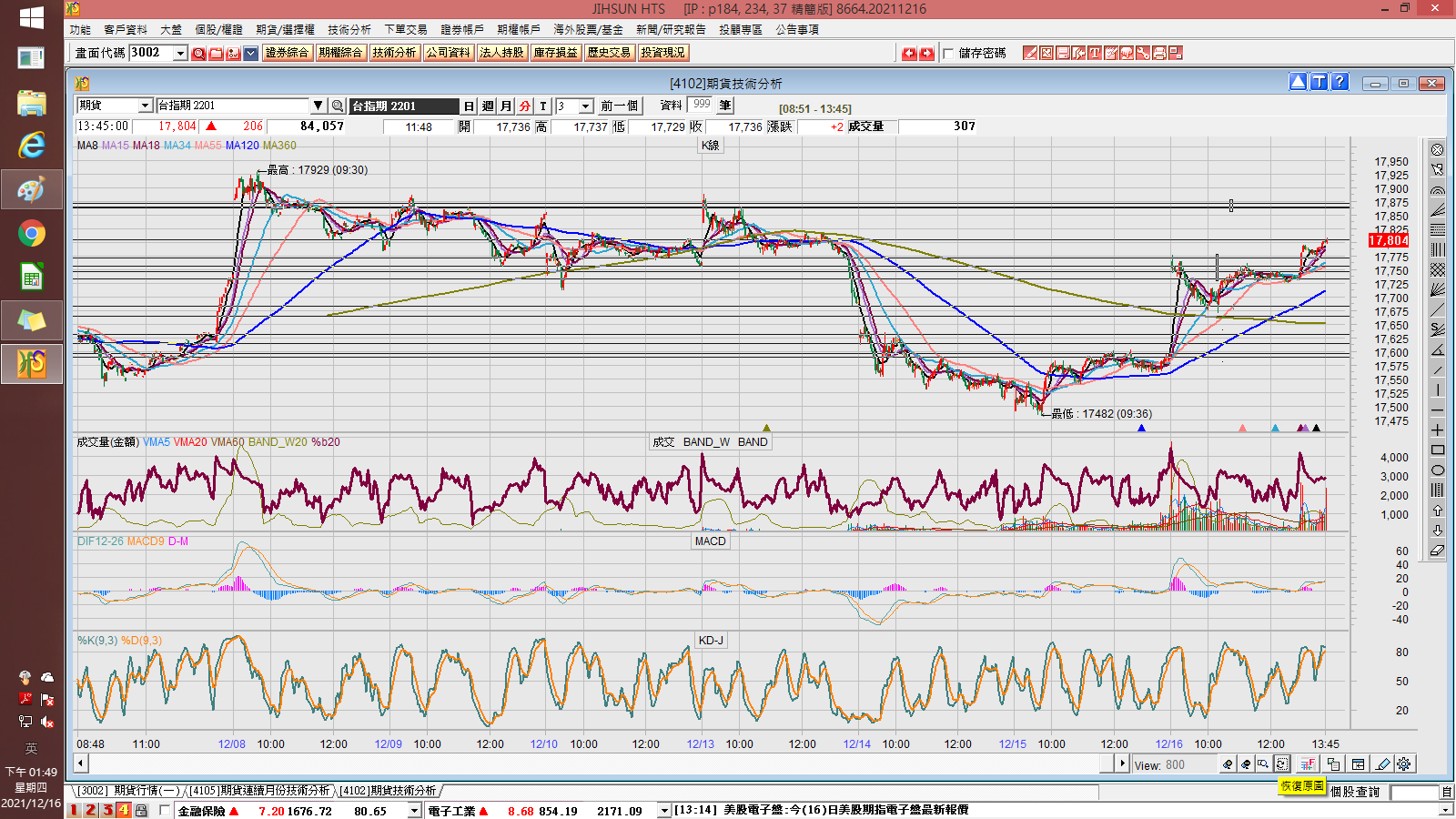Screen dimensions: 1456x819
Task: Open the 功能 menu
Action: pos(80,30)
